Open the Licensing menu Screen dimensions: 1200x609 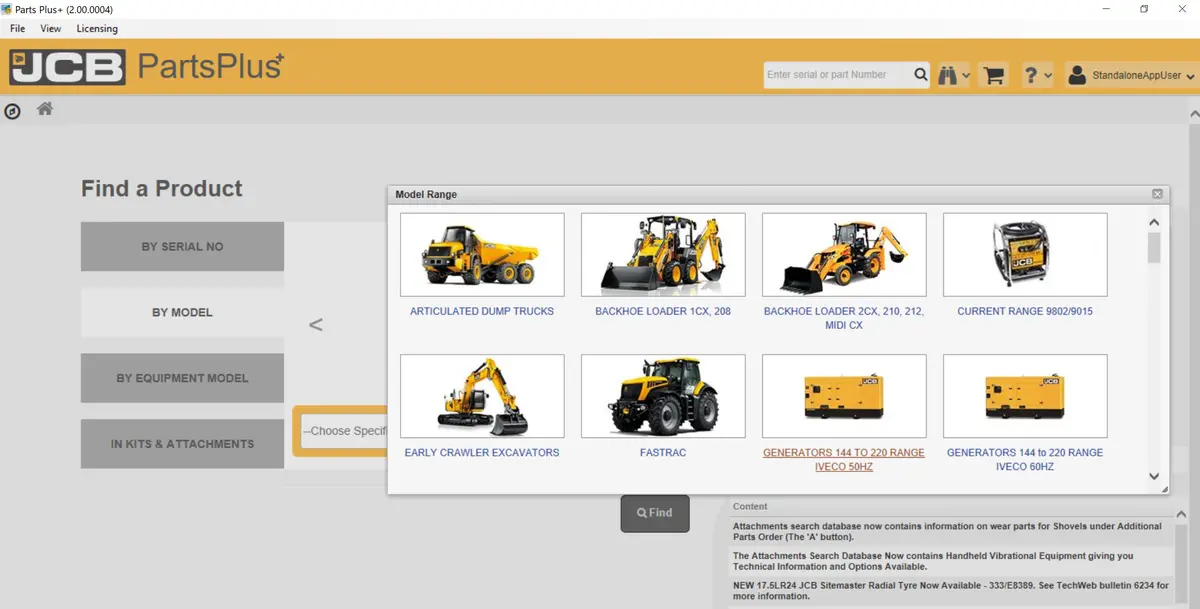[x=97, y=29]
